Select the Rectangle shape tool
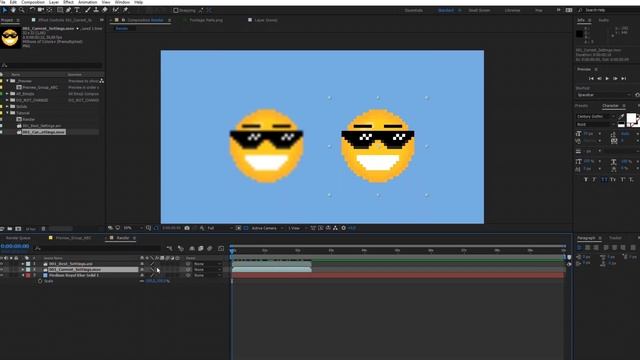Screen dimensions: 640x360 [60, 10]
